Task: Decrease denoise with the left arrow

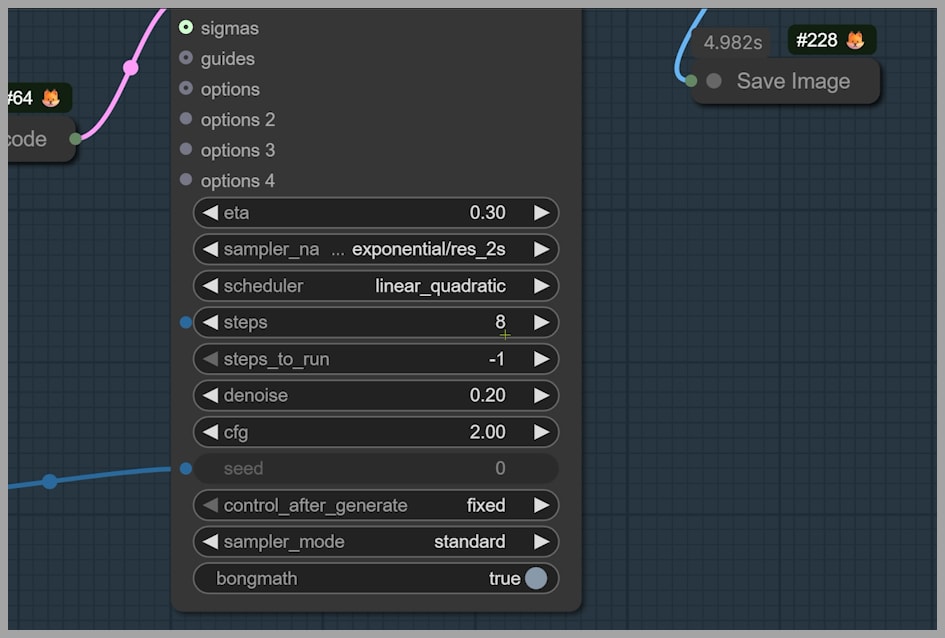Action: point(210,396)
